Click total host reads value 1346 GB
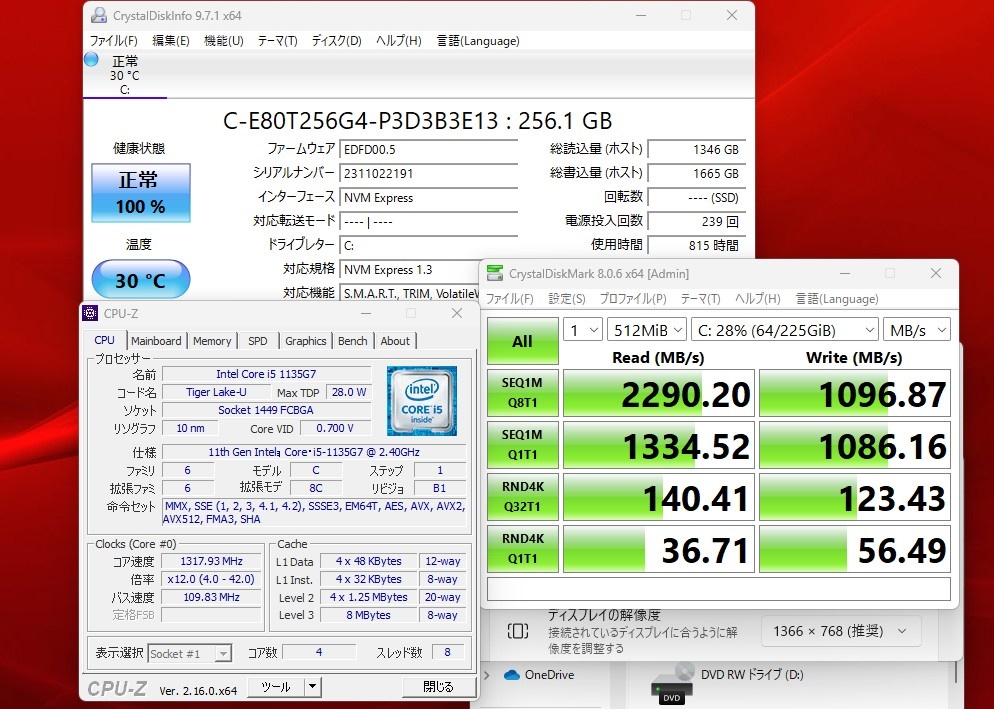Screen dimensions: 994x709 [x=696, y=150]
